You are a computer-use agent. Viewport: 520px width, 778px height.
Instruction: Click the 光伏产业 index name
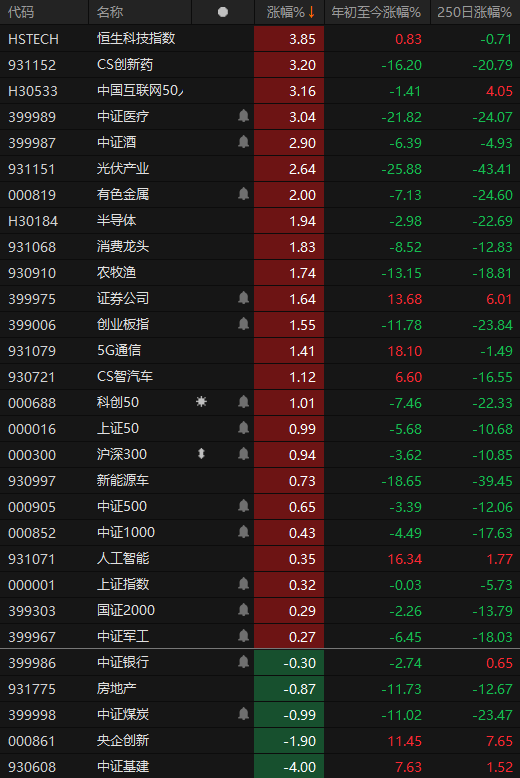tap(123, 168)
